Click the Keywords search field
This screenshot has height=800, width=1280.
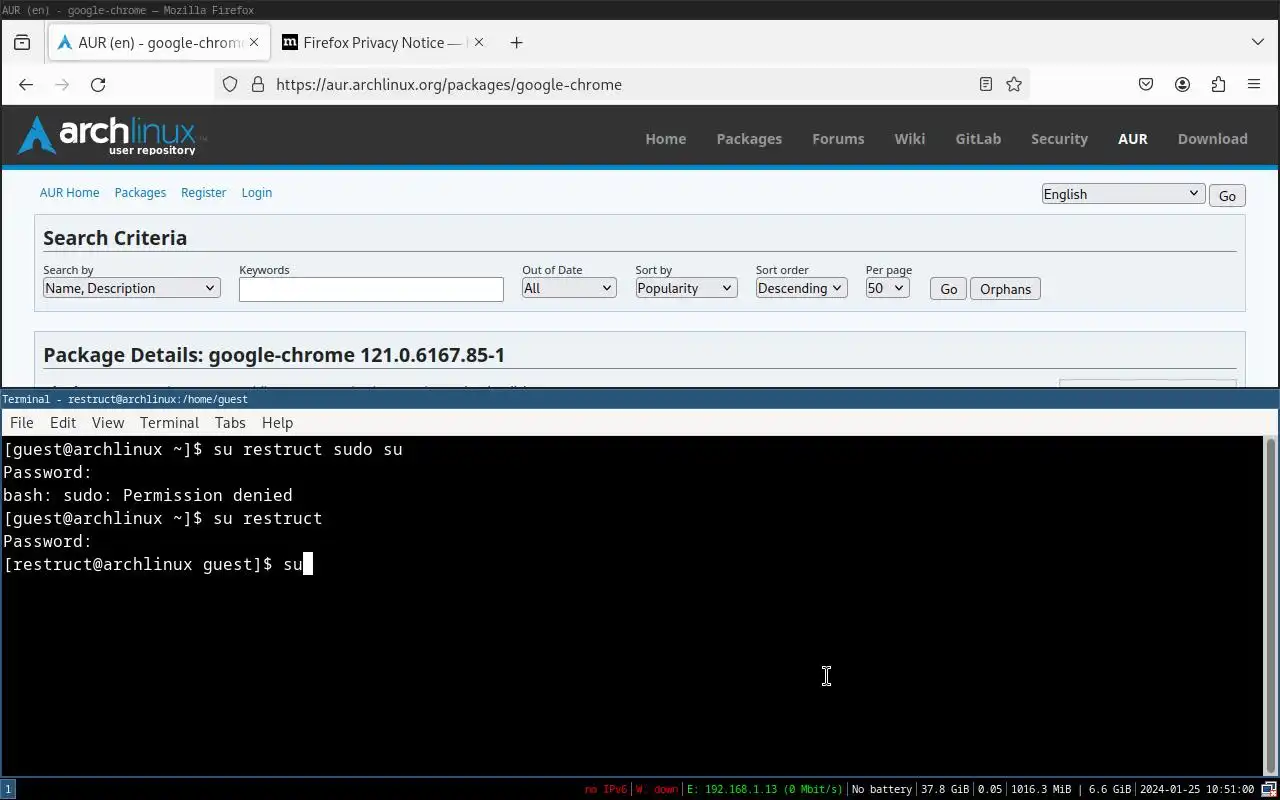(x=371, y=289)
